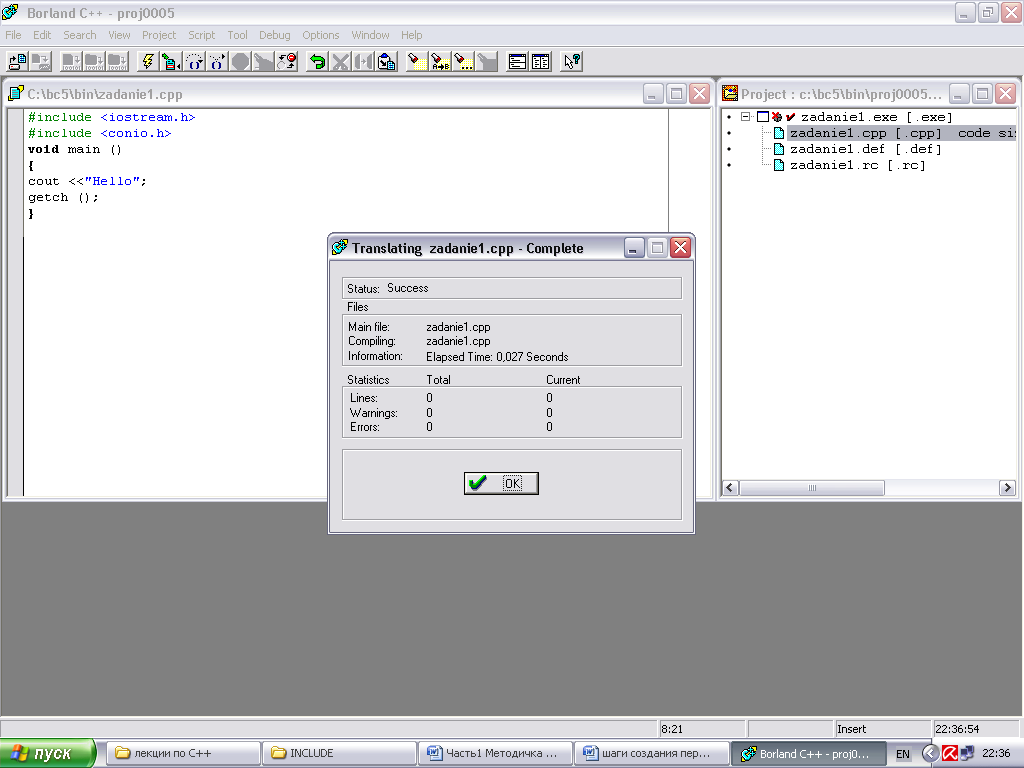The width and height of the screenshot is (1024, 768).
Task: Open the Windows пуск Start button
Action: pos(48,753)
